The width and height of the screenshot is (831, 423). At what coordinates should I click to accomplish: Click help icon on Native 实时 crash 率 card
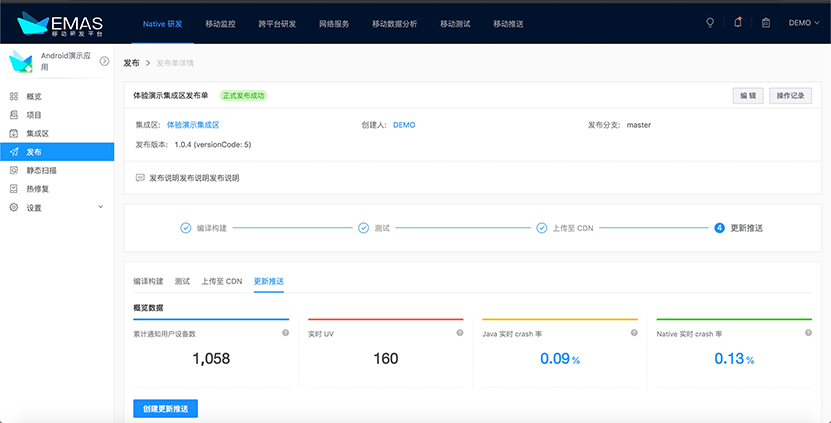click(x=808, y=333)
